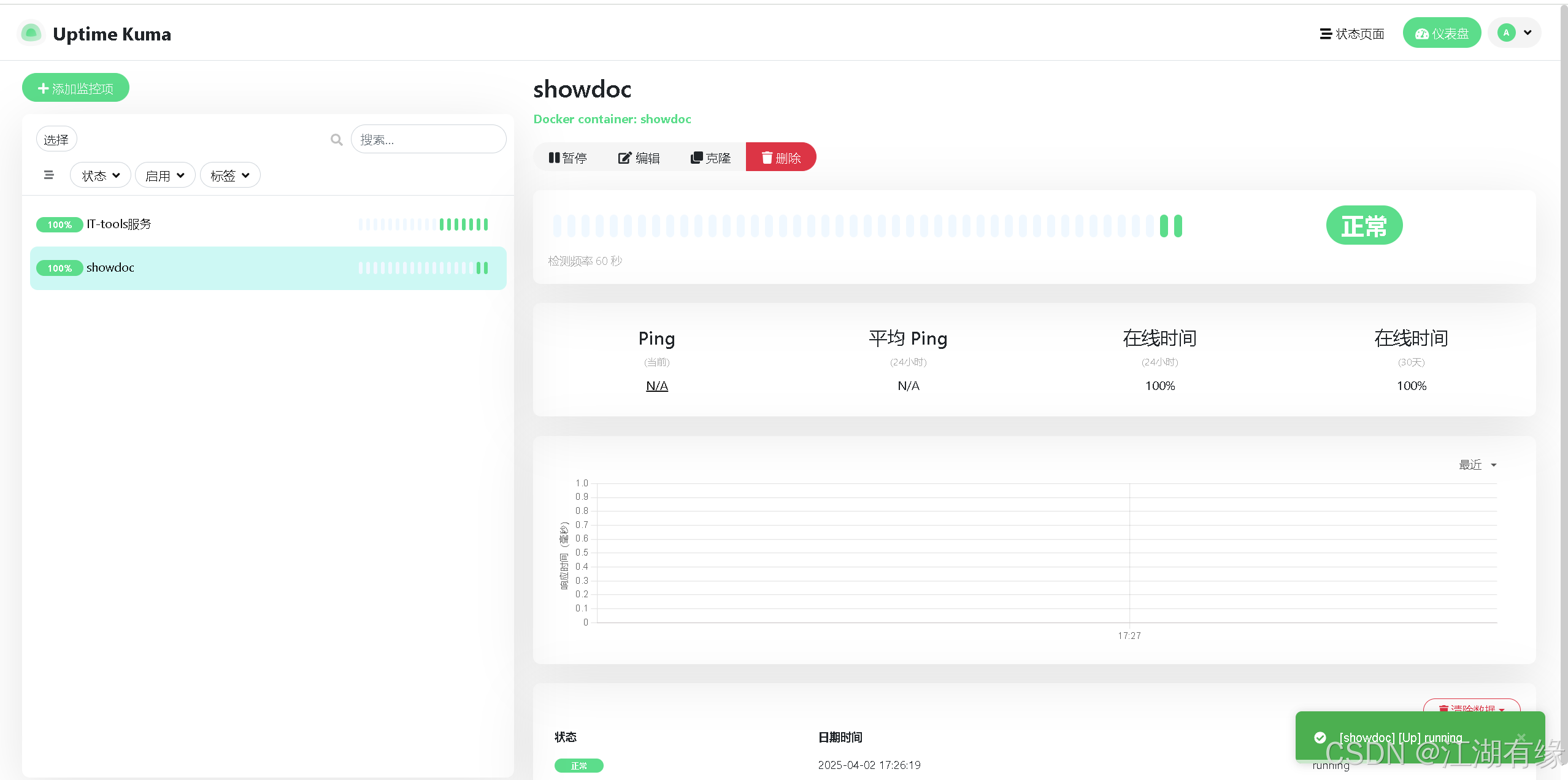Click the 添加监控项 button
The image size is (1568, 780).
76,88
